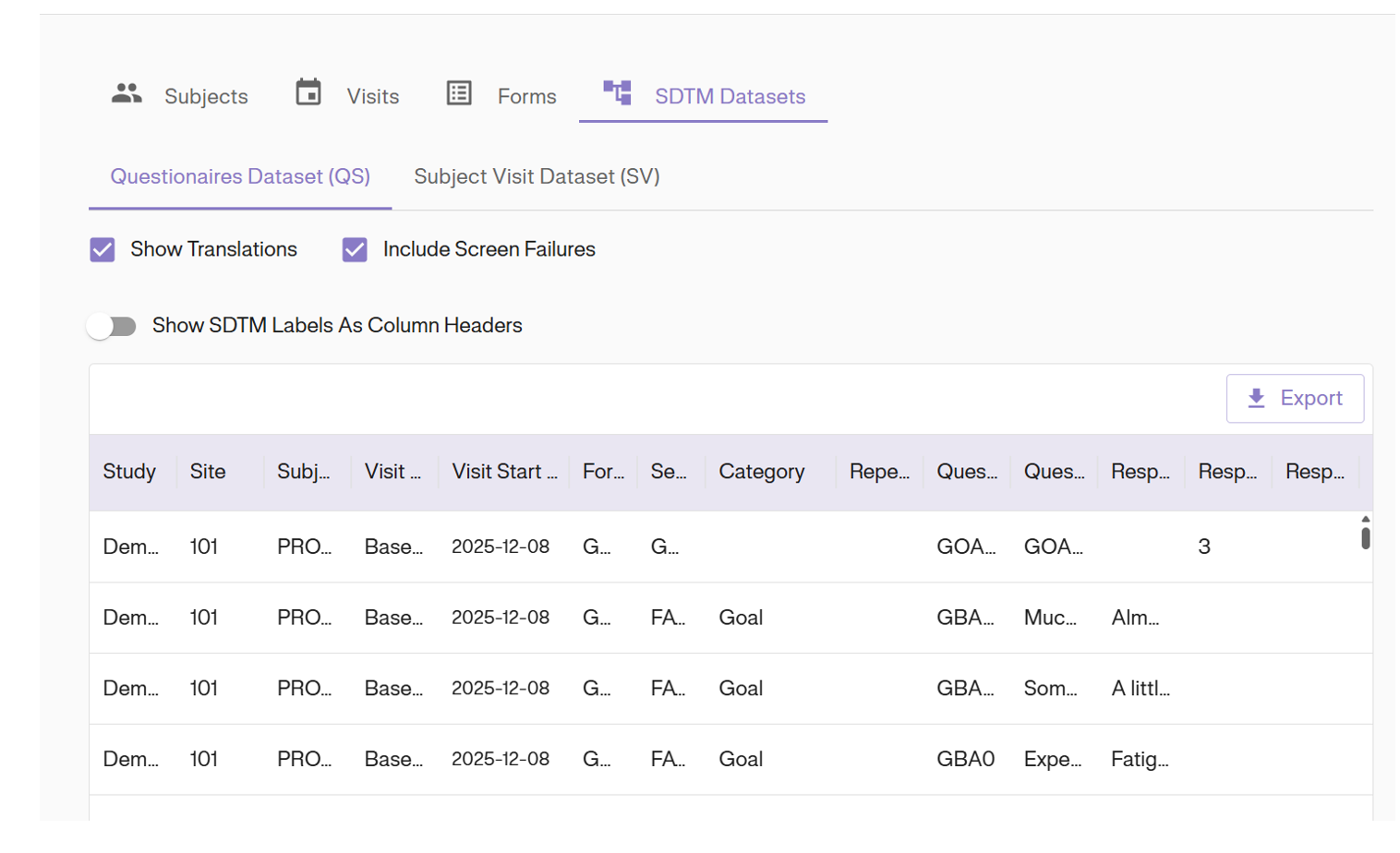This screenshot has height=853, width=1400.
Task: Click the Visits calendar icon
Action: 308,92
